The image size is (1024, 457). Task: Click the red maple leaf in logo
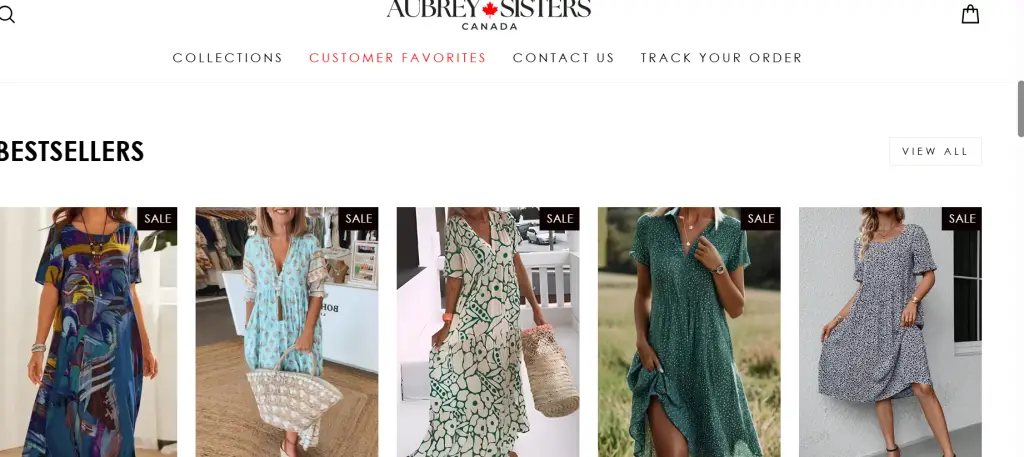tap(490, 9)
